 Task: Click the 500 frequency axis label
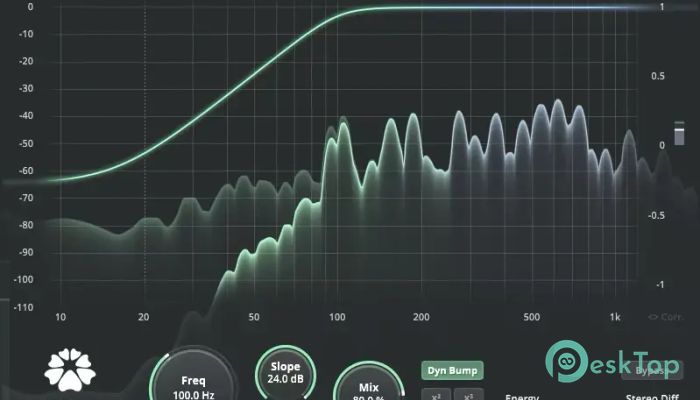[x=531, y=318]
